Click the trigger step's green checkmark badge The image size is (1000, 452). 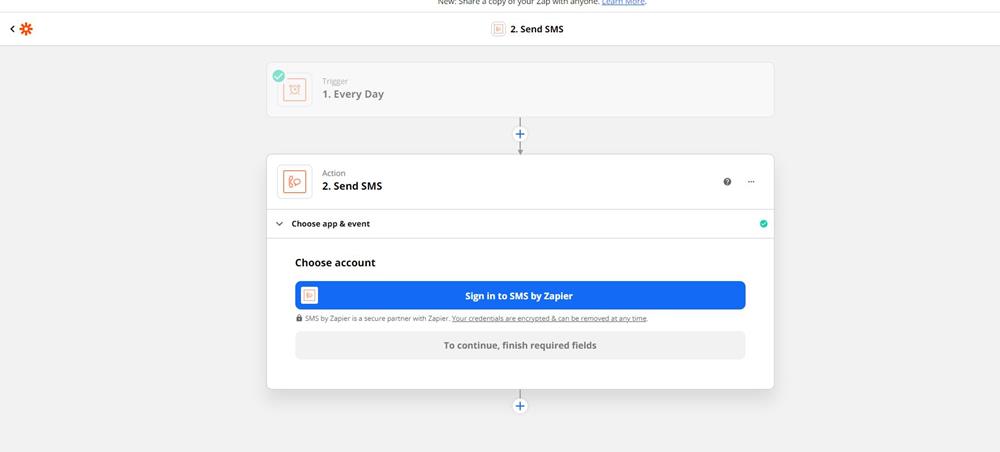[x=279, y=76]
